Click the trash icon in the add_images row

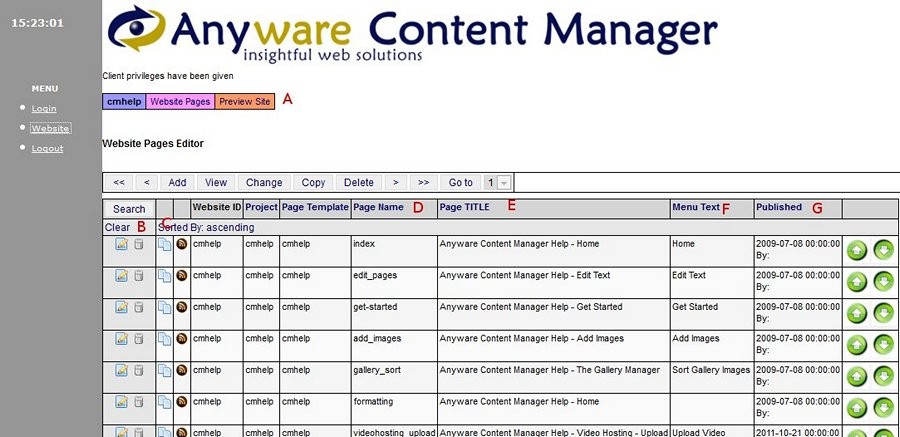click(138, 339)
